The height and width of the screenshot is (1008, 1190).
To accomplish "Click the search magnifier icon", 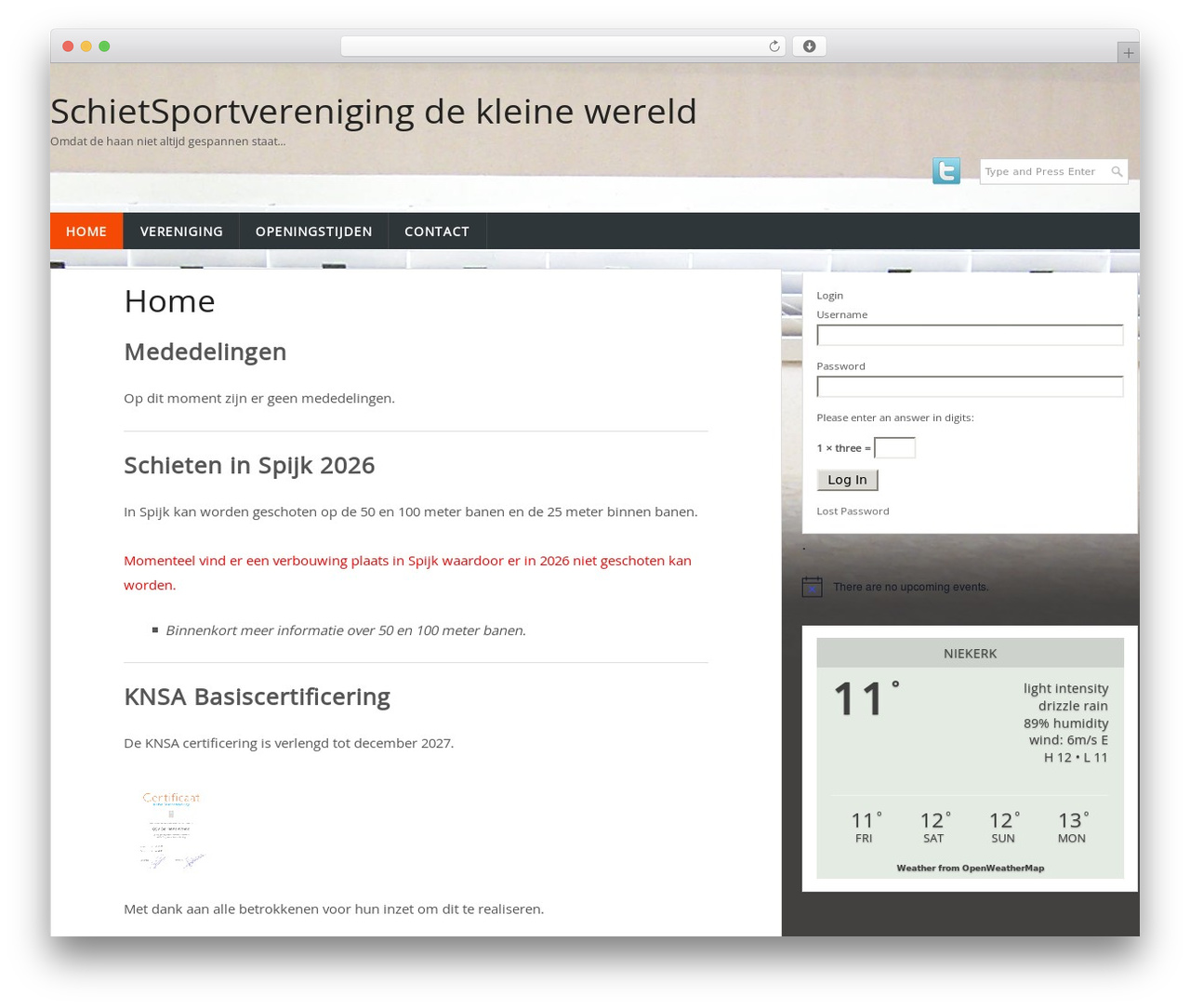I will pos(1117,171).
